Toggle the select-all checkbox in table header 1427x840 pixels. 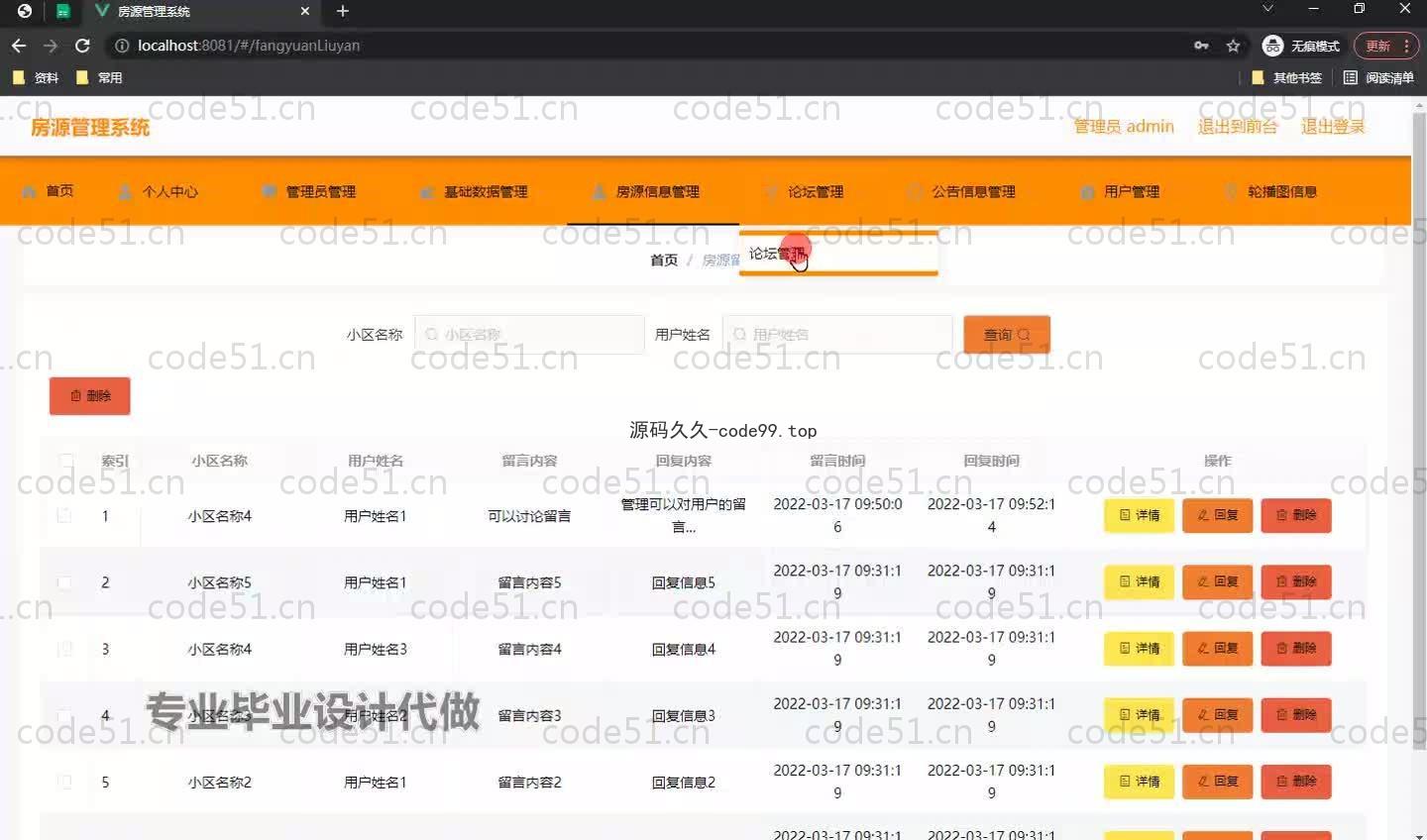click(65, 461)
